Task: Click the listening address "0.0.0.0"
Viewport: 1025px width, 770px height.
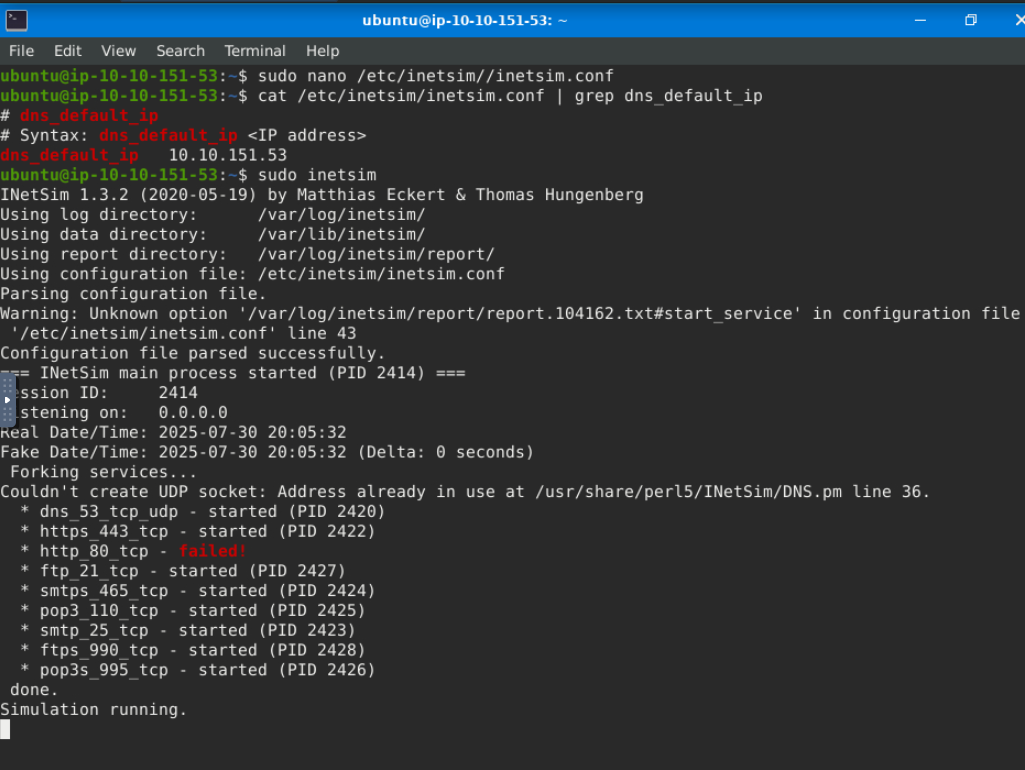Action: click(x=193, y=413)
